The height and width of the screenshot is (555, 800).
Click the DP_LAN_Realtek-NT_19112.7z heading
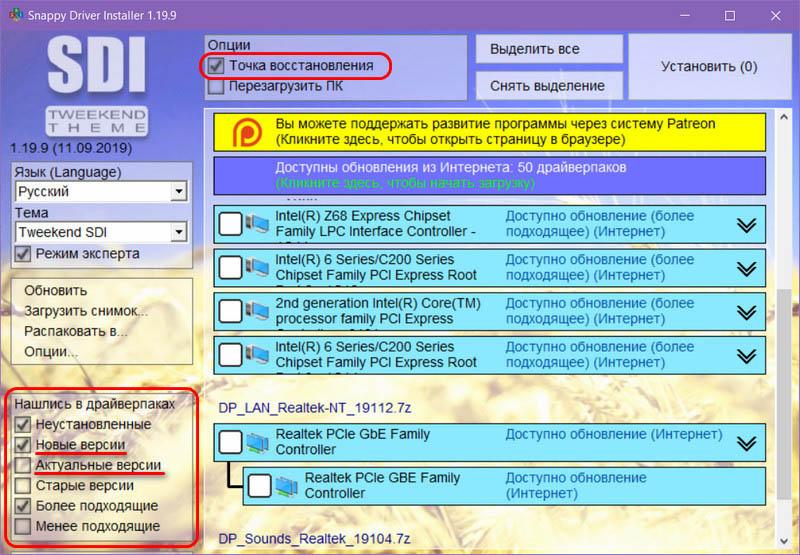(x=315, y=408)
